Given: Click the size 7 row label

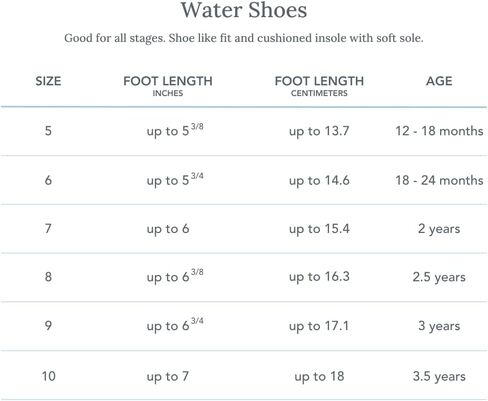Looking at the screenshot, I should coord(48,228).
